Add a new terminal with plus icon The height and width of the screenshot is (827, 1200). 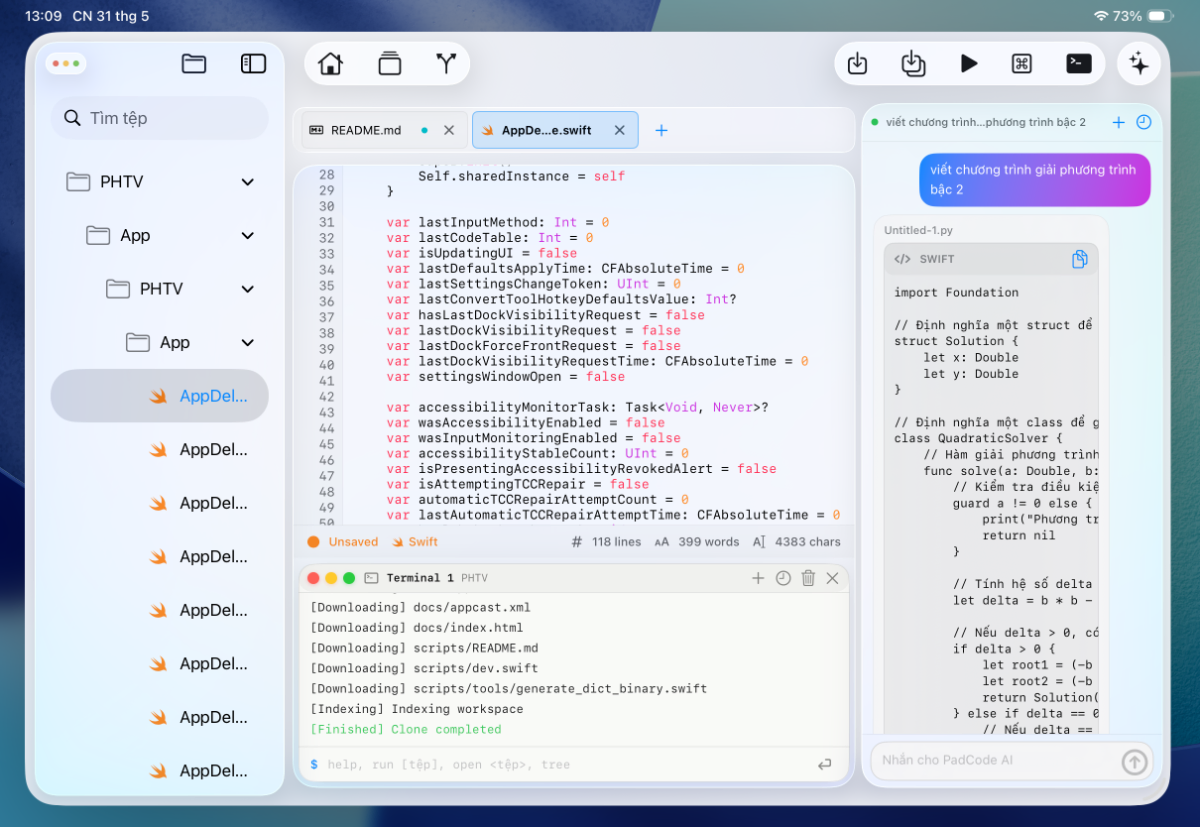pos(758,578)
